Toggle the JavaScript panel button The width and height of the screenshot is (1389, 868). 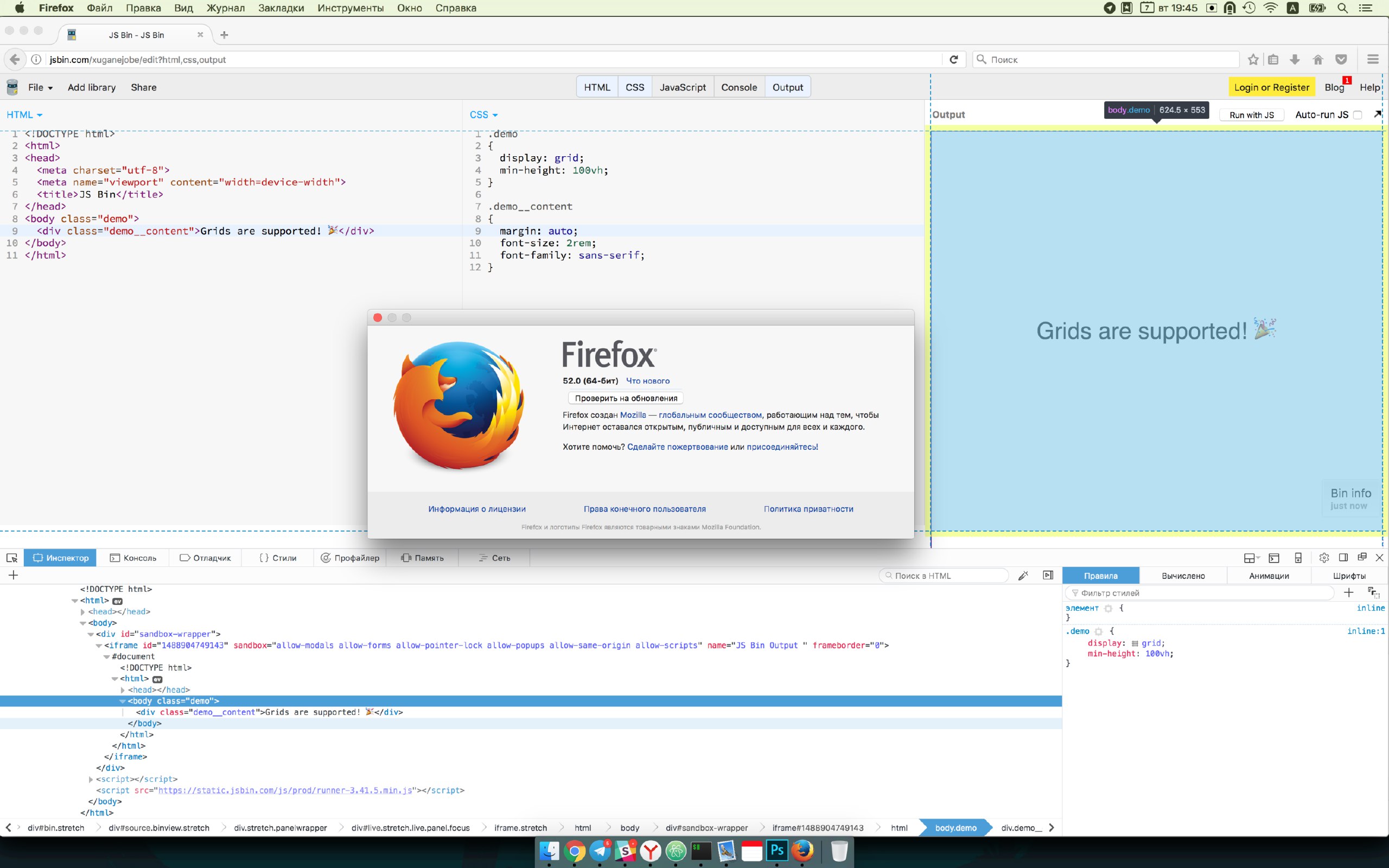(683, 87)
